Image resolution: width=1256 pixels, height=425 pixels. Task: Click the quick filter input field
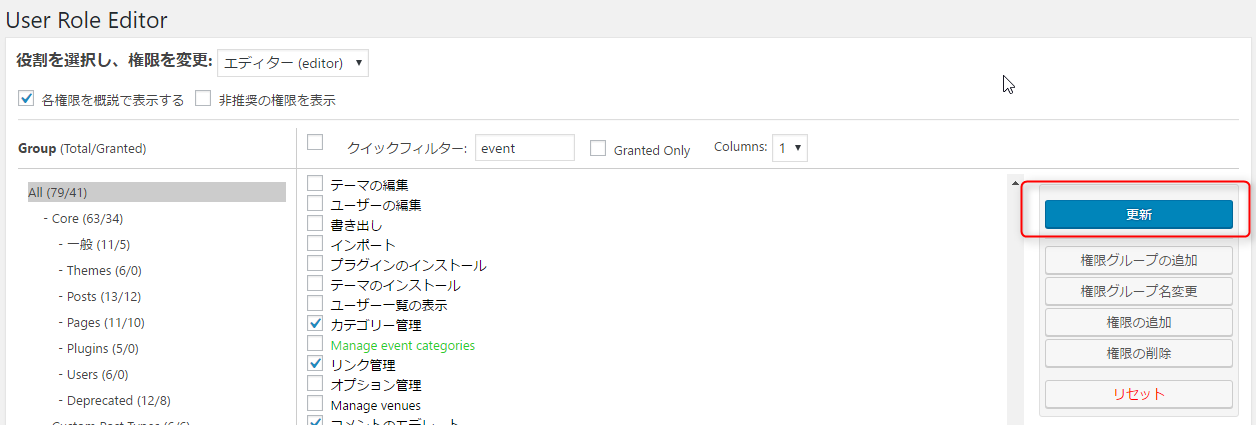click(524, 148)
